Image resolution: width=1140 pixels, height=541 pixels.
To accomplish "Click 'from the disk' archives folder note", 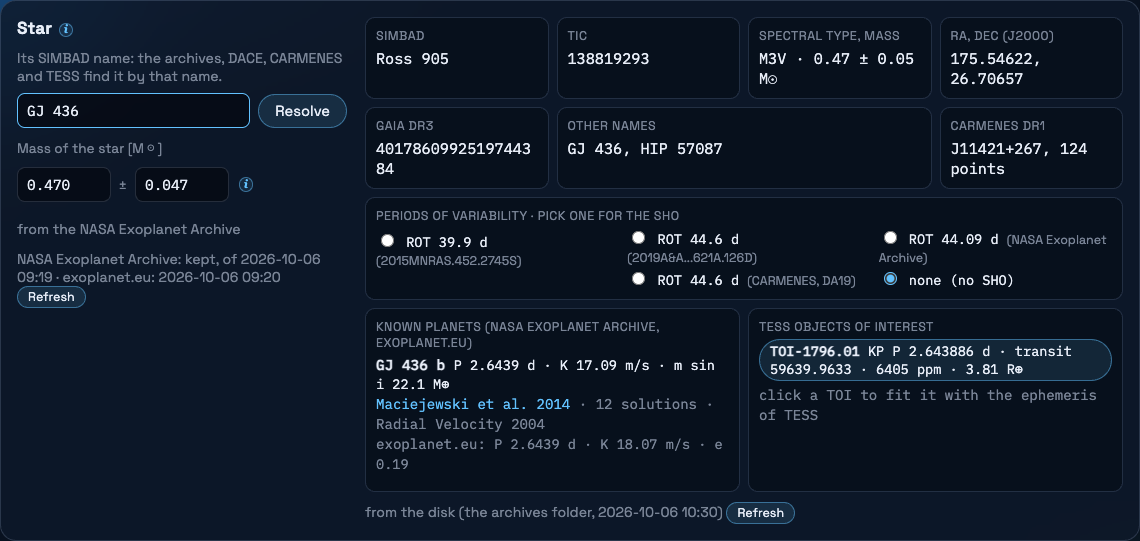I will 544,513.
